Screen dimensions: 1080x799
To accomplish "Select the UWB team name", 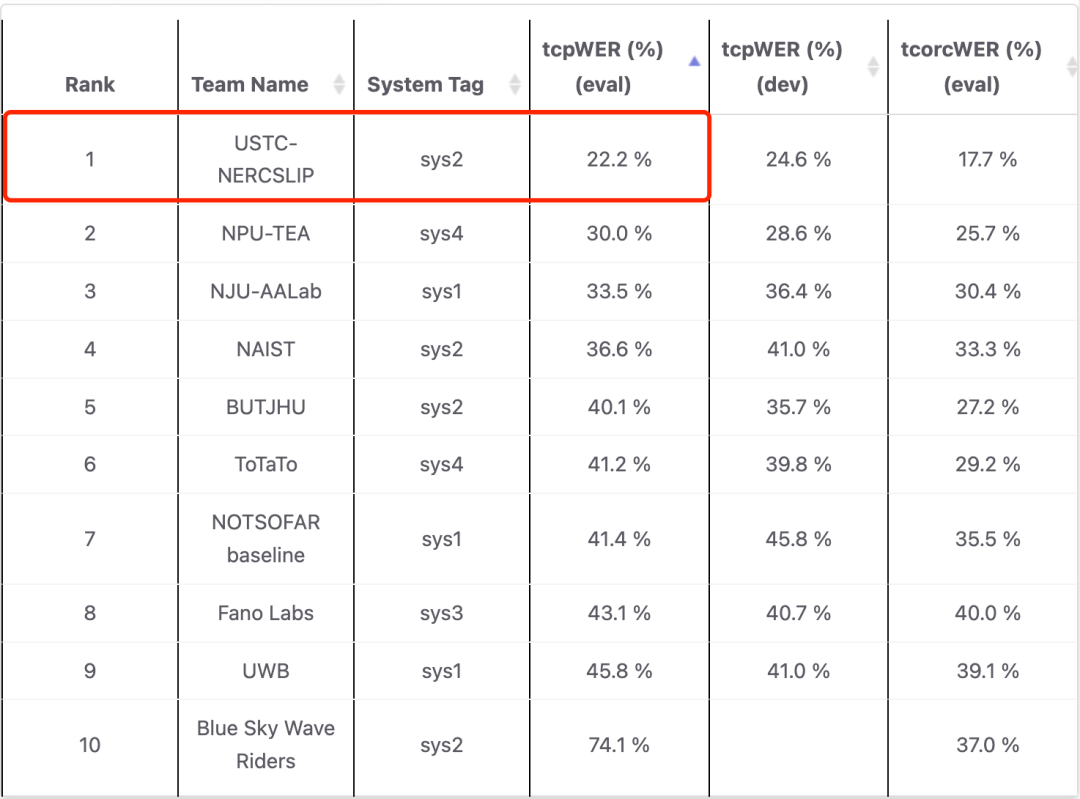I will coord(266,671).
